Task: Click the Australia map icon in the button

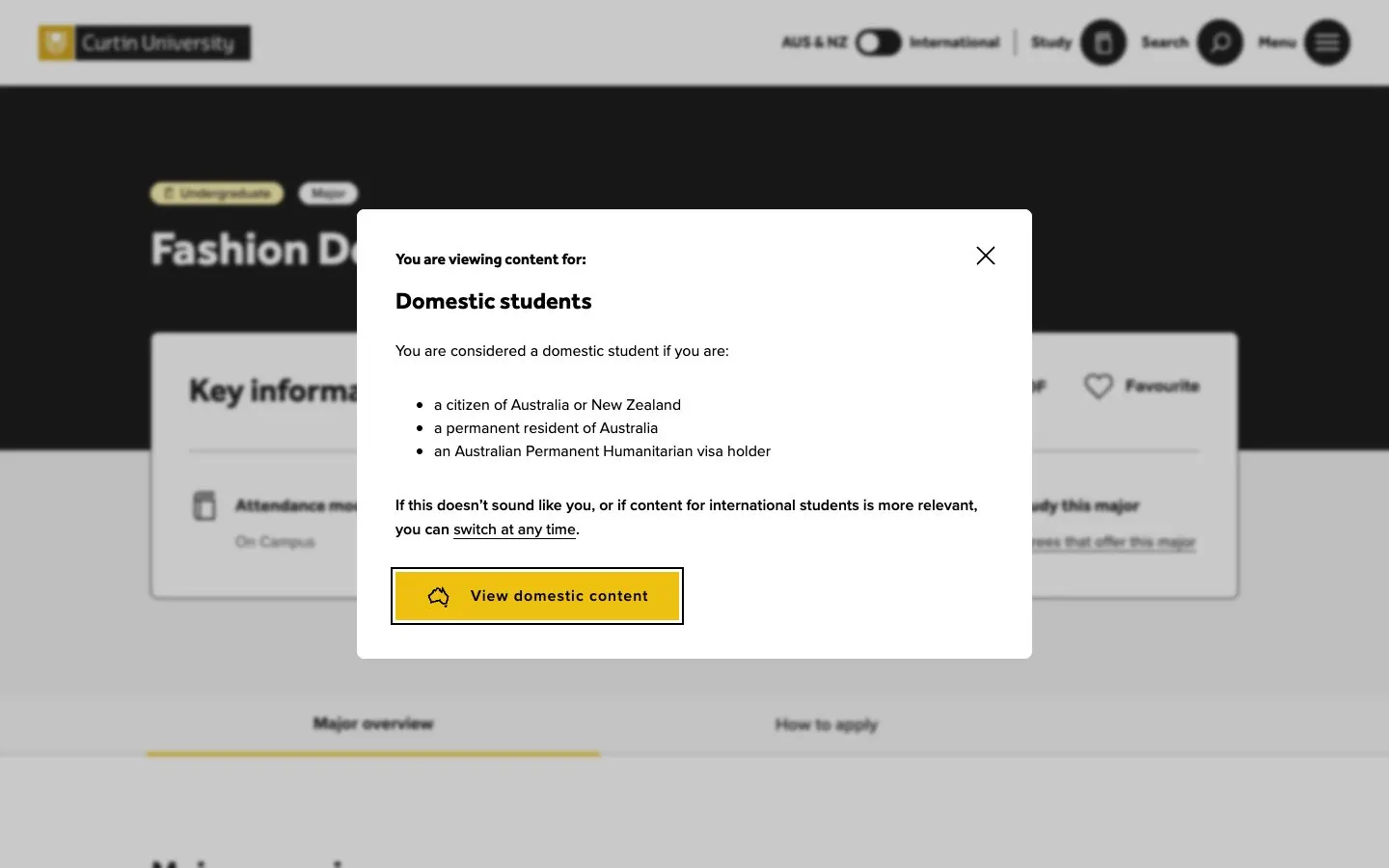Action: [x=439, y=596]
